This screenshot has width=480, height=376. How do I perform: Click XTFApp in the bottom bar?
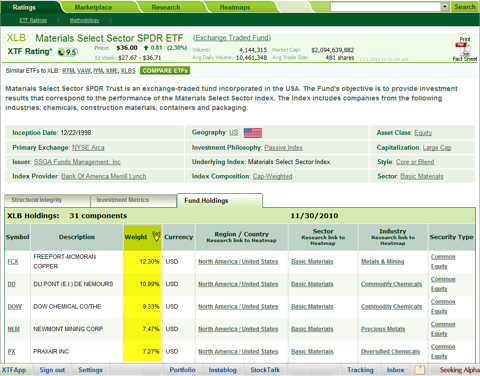[14, 370]
